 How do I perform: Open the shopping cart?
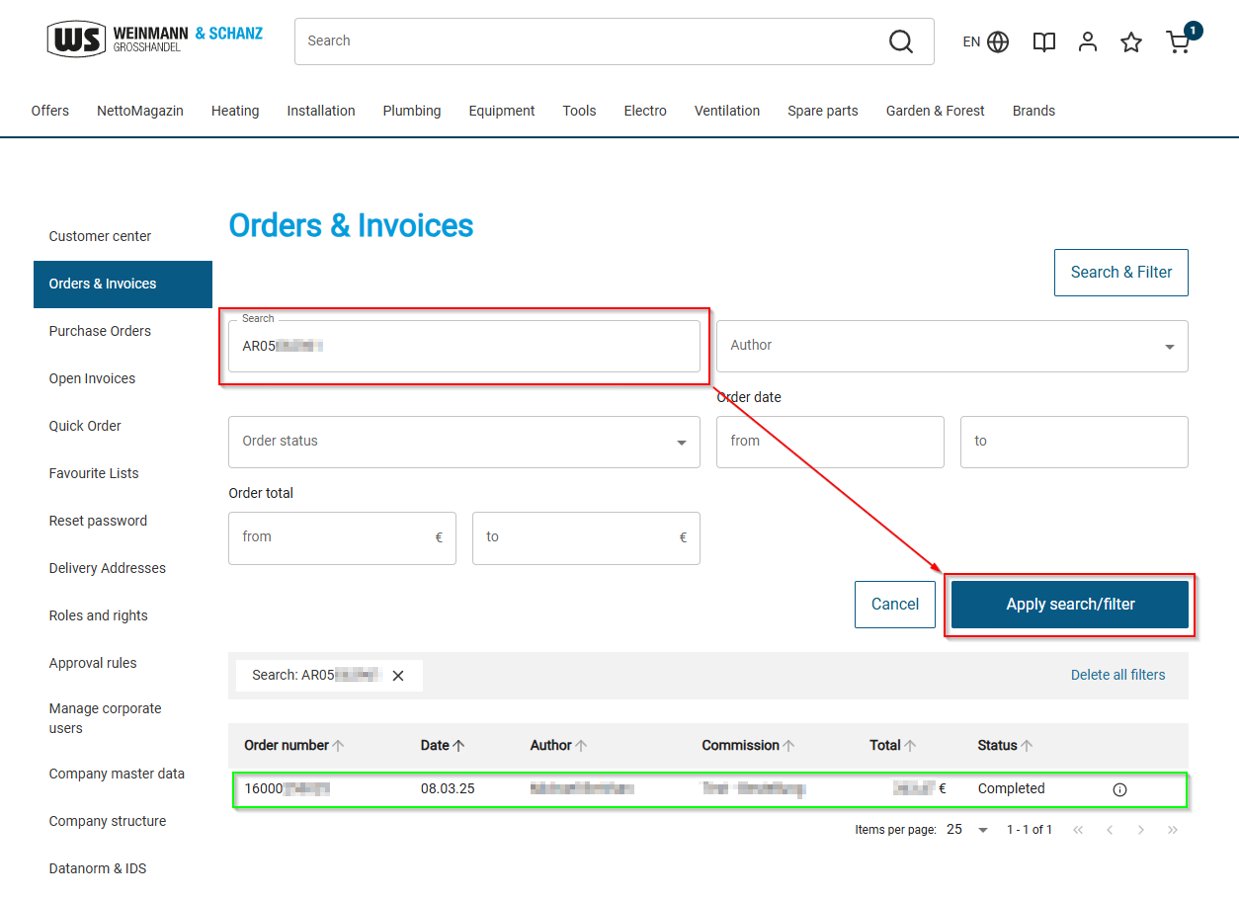[x=1178, y=42]
